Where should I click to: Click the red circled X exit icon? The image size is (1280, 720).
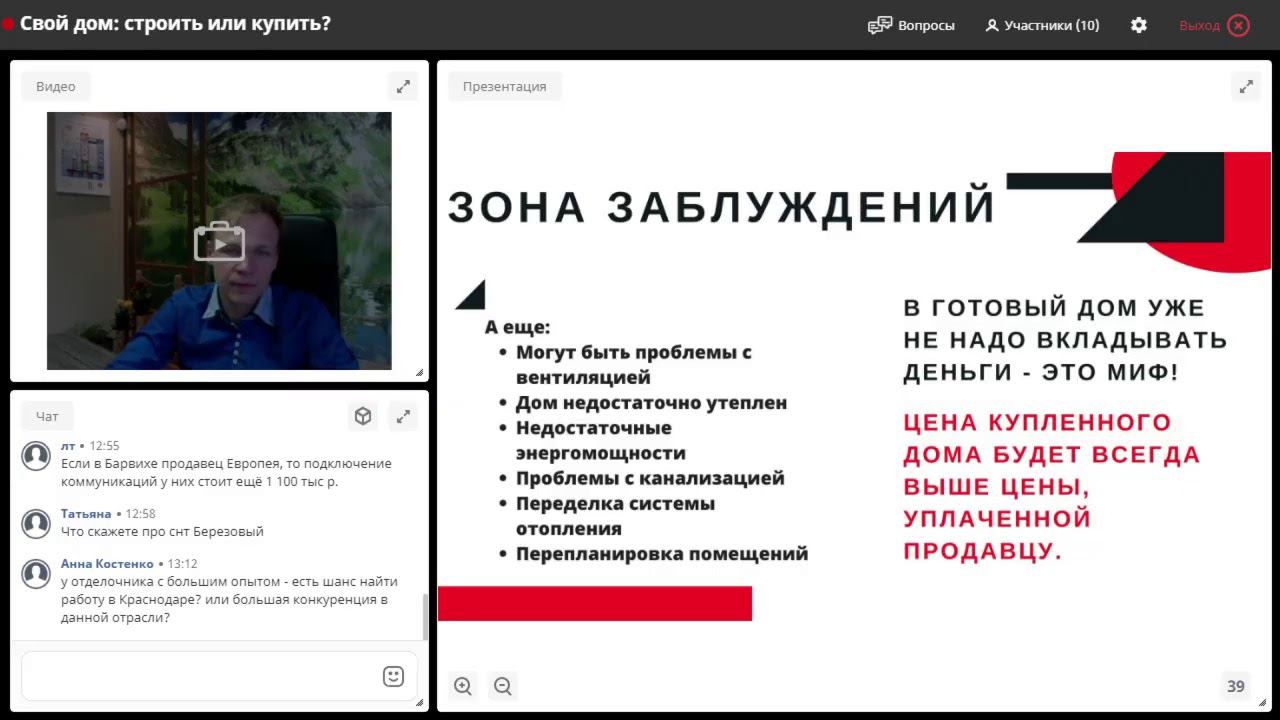1239,25
